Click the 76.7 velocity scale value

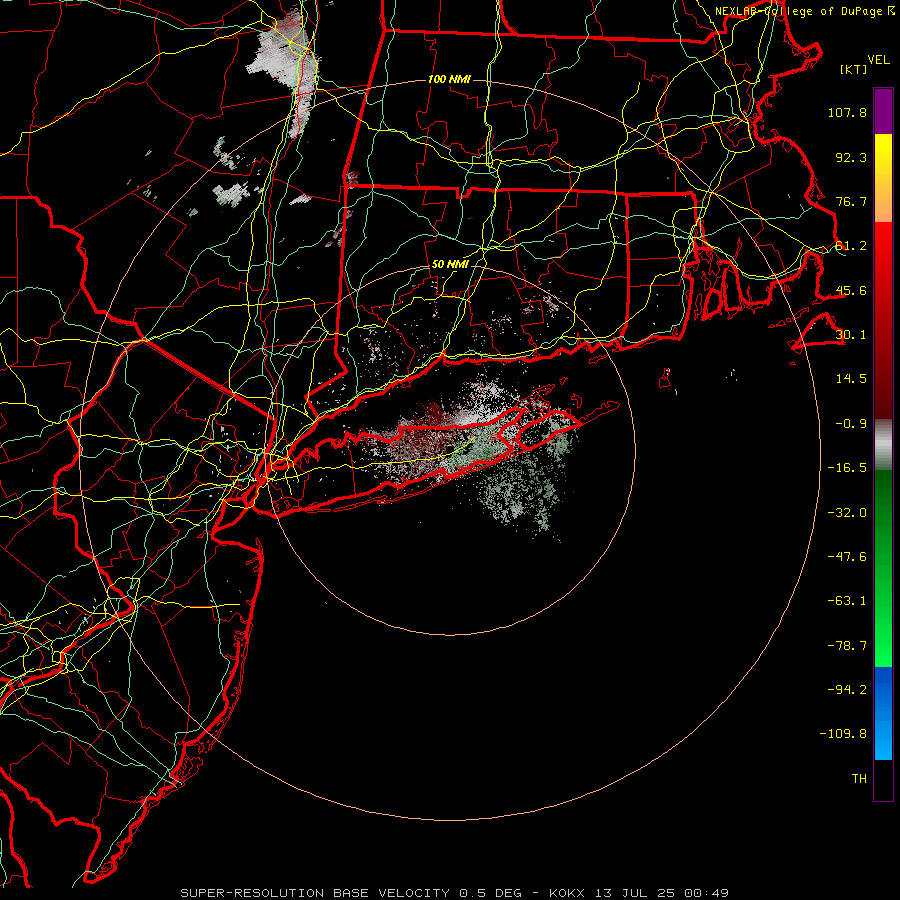(x=851, y=201)
